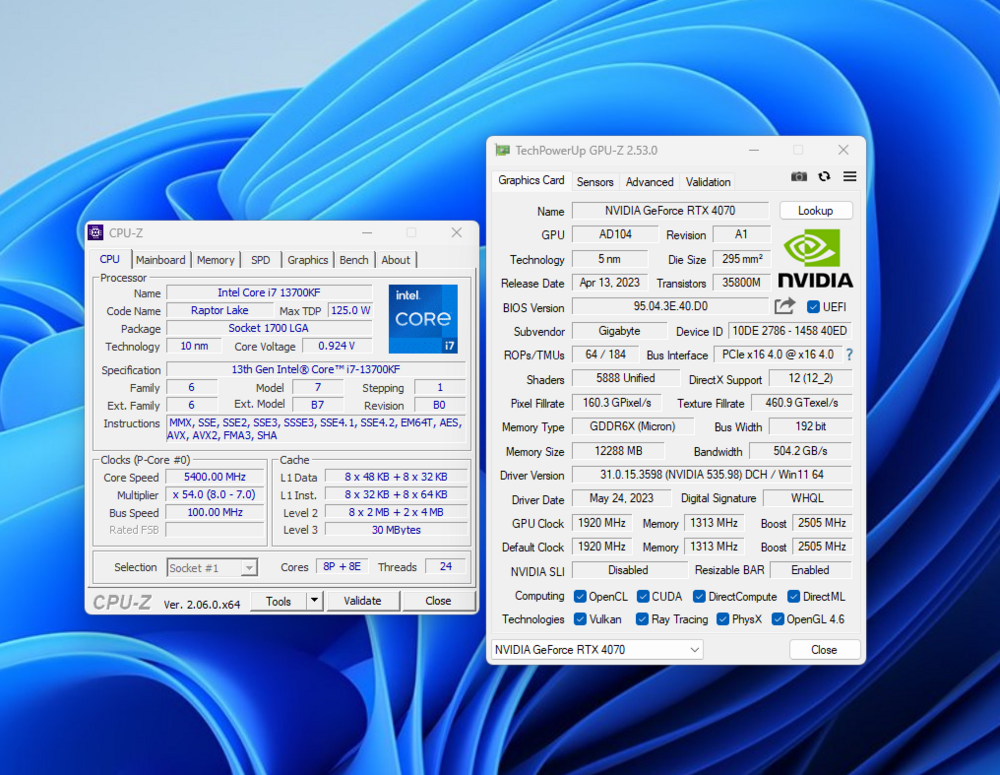Click the NVIDIA logo in GPU-Z
The height and width of the screenshot is (775, 1000).
(x=815, y=259)
